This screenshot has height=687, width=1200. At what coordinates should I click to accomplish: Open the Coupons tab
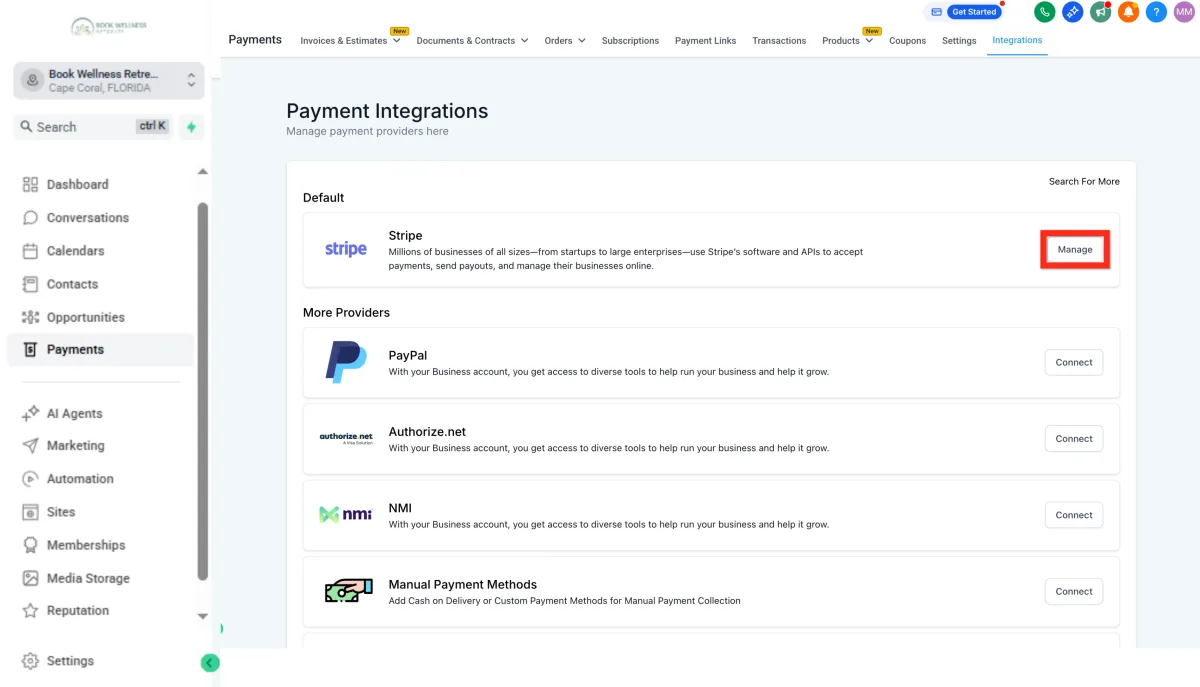pos(907,41)
